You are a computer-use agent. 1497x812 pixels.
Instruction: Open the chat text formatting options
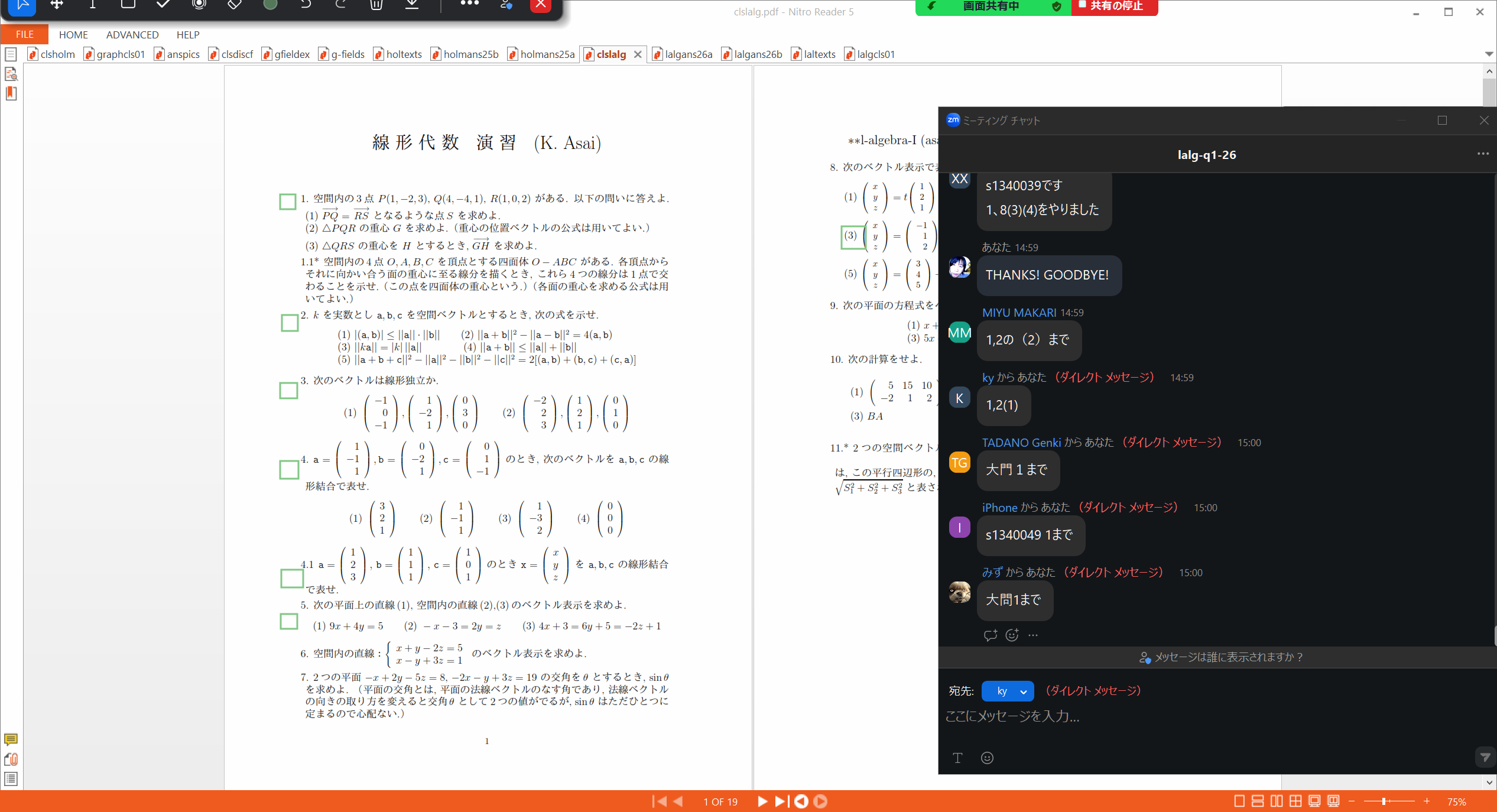[x=957, y=758]
